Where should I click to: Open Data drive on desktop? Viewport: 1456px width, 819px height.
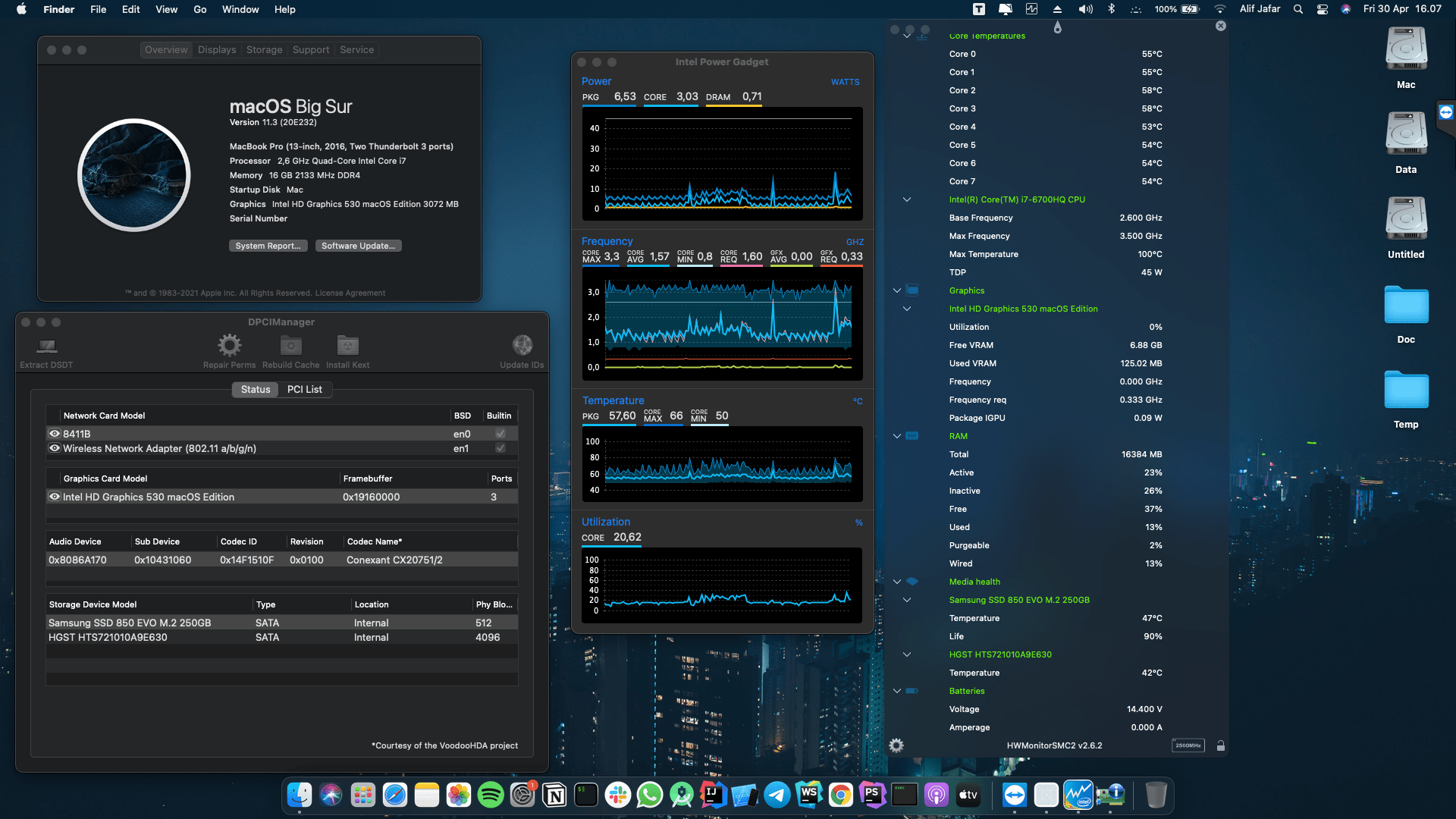coord(1406,135)
